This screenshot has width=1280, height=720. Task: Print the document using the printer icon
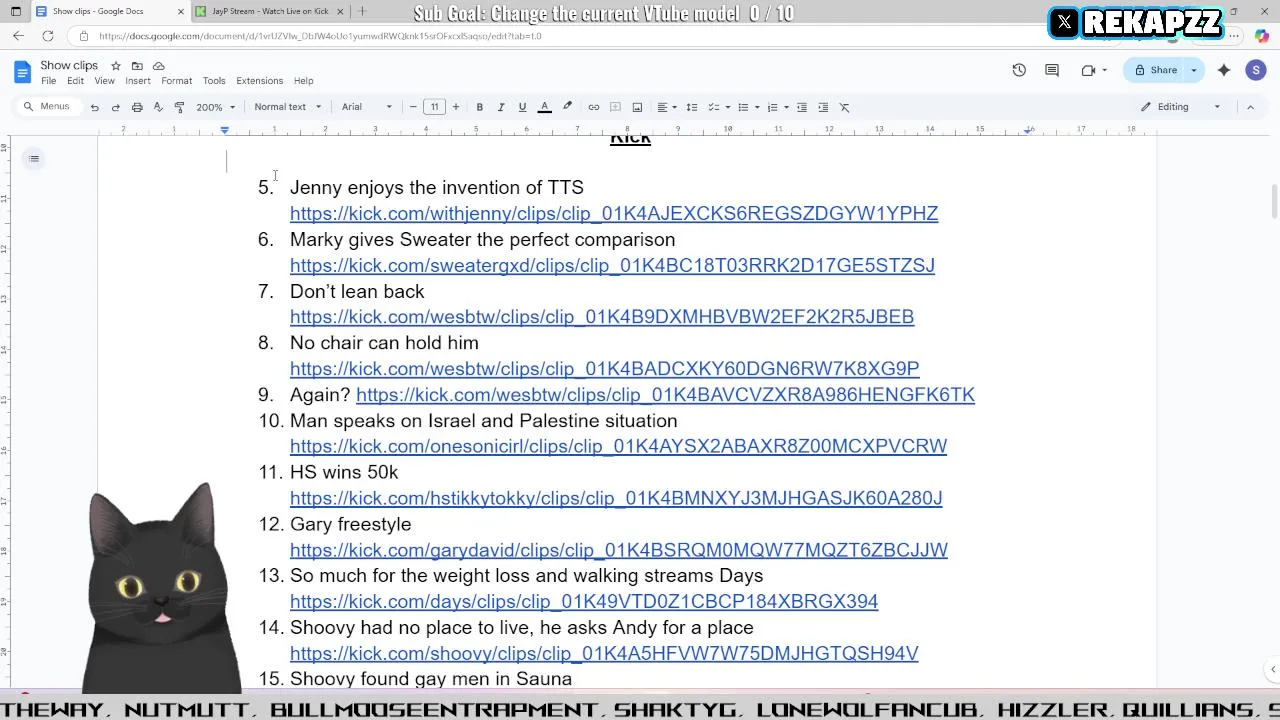[137, 107]
